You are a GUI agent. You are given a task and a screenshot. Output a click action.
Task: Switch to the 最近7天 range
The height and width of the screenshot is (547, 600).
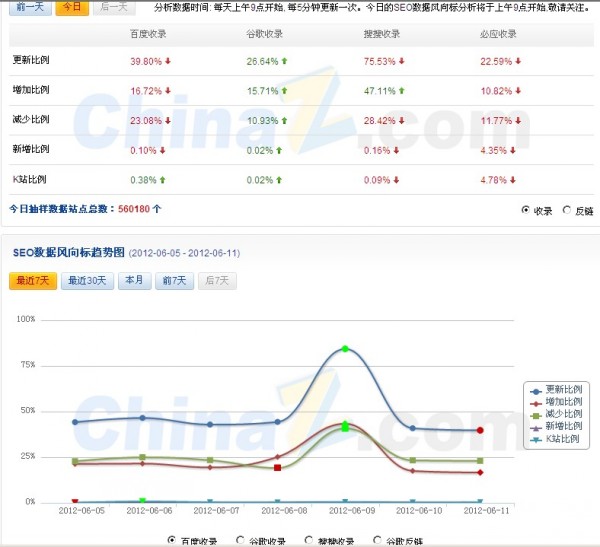[x=33, y=281]
